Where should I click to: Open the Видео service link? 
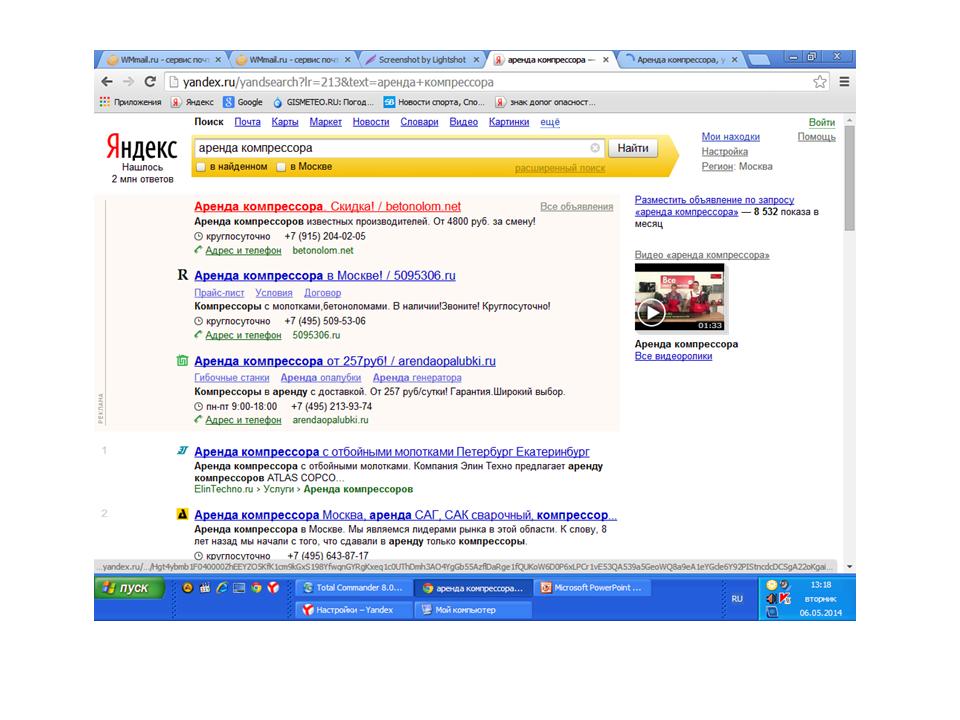click(463, 122)
